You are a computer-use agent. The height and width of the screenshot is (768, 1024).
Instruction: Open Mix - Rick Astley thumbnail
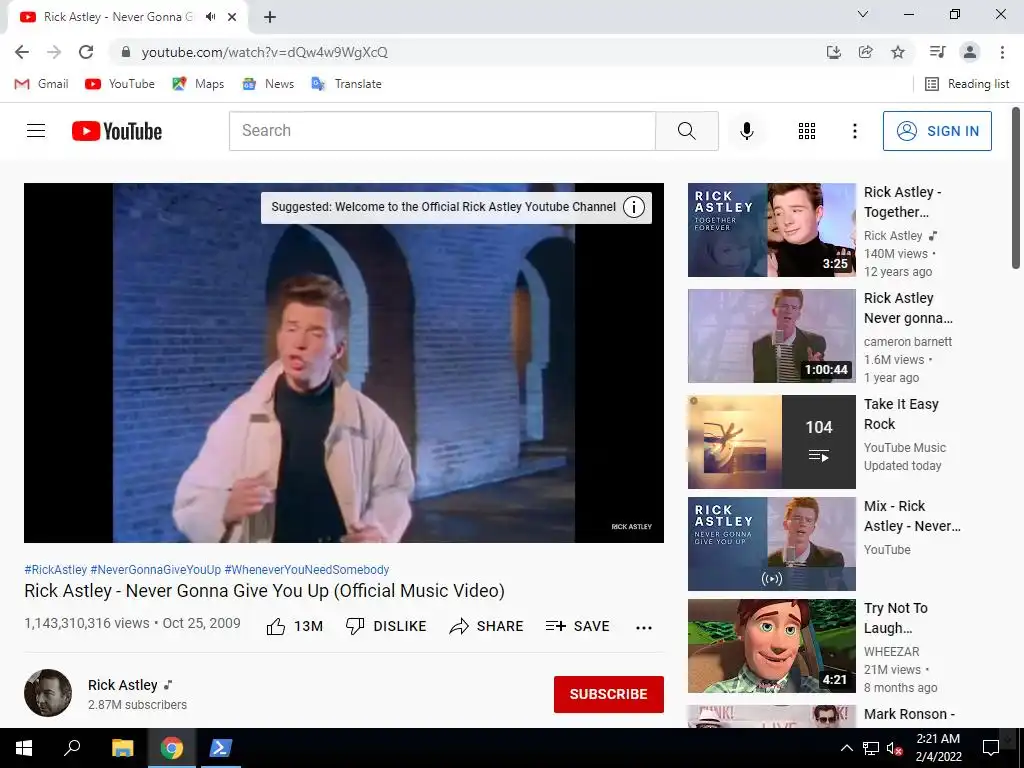coord(771,544)
